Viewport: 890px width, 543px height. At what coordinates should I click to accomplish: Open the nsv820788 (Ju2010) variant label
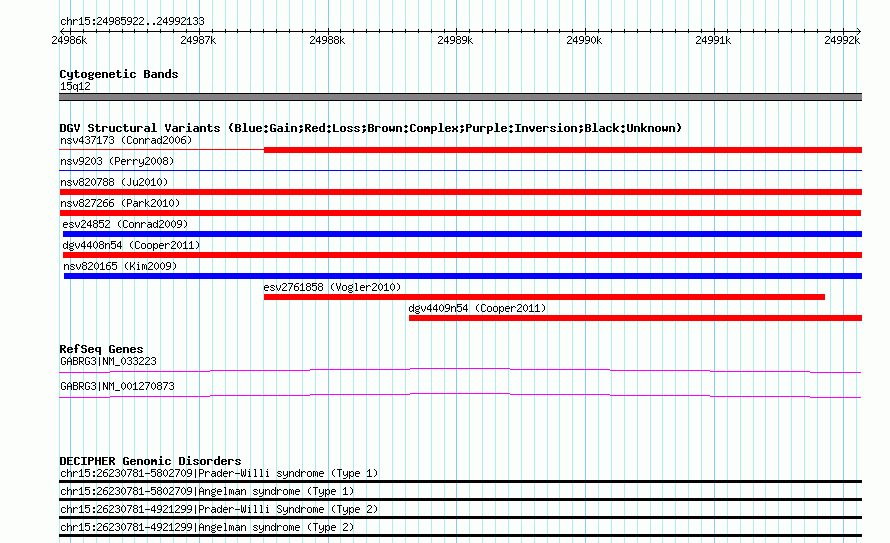pyautogui.click(x=114, y=182)
